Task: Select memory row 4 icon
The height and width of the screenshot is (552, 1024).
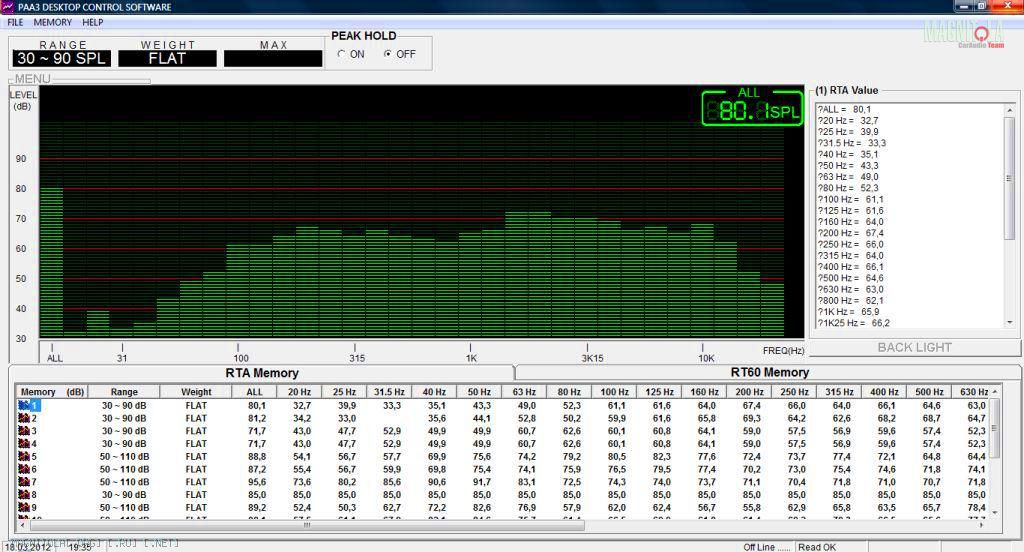Action: point(24,444)
